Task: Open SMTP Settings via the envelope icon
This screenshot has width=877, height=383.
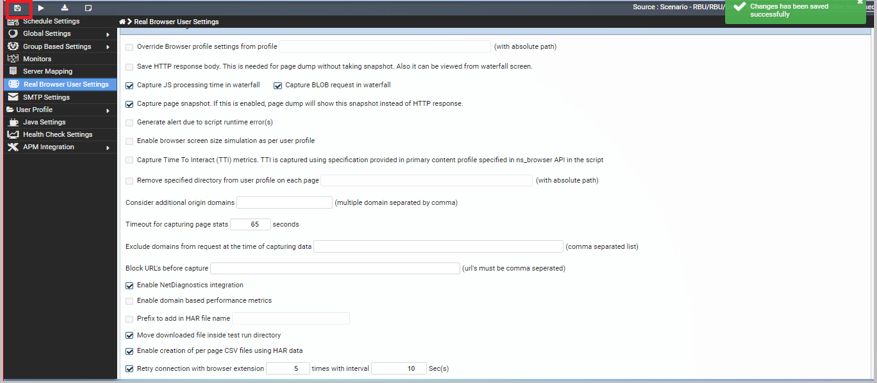Action: point(13,97)
